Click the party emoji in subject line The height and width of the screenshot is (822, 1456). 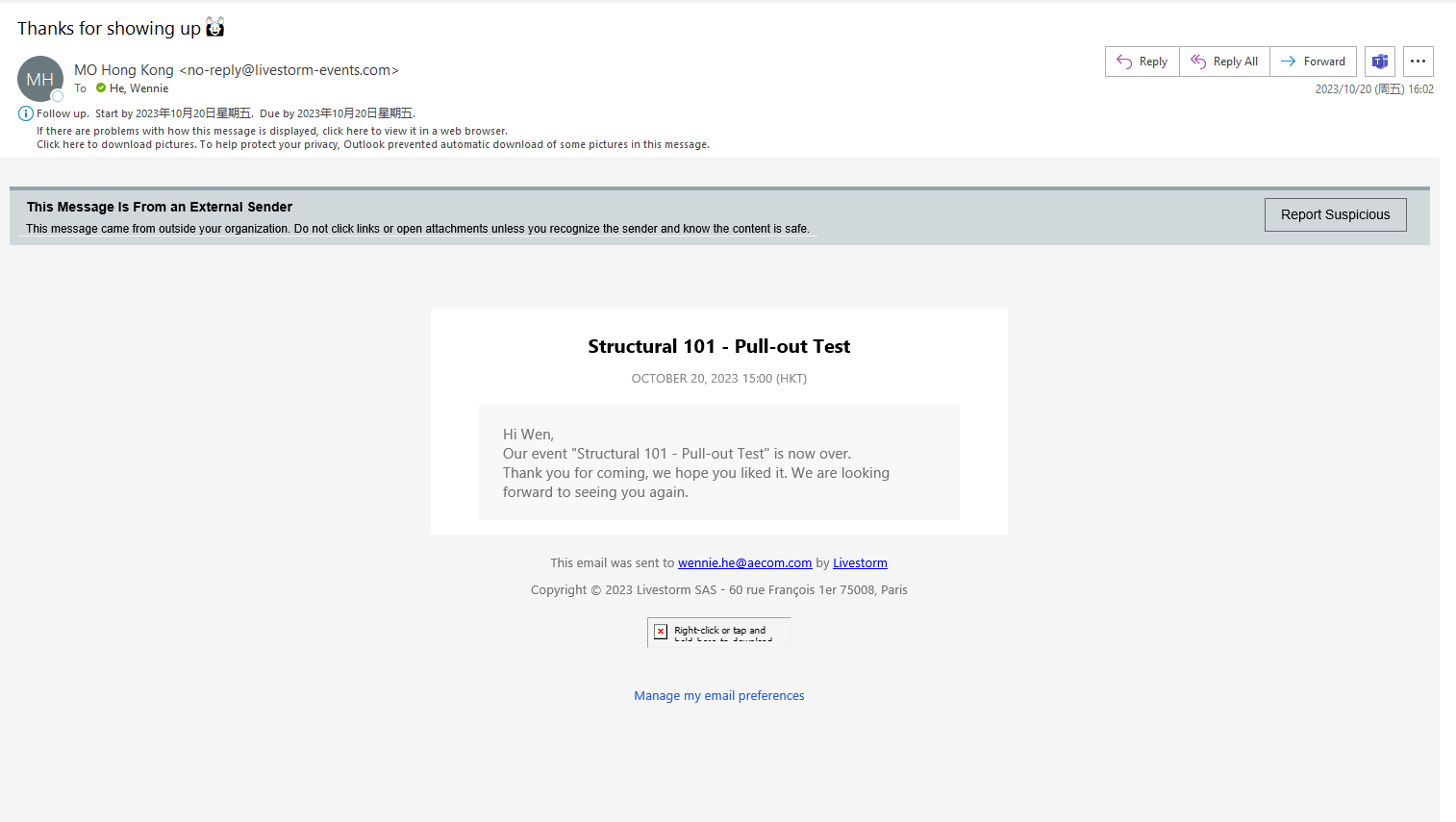[215, 28]
